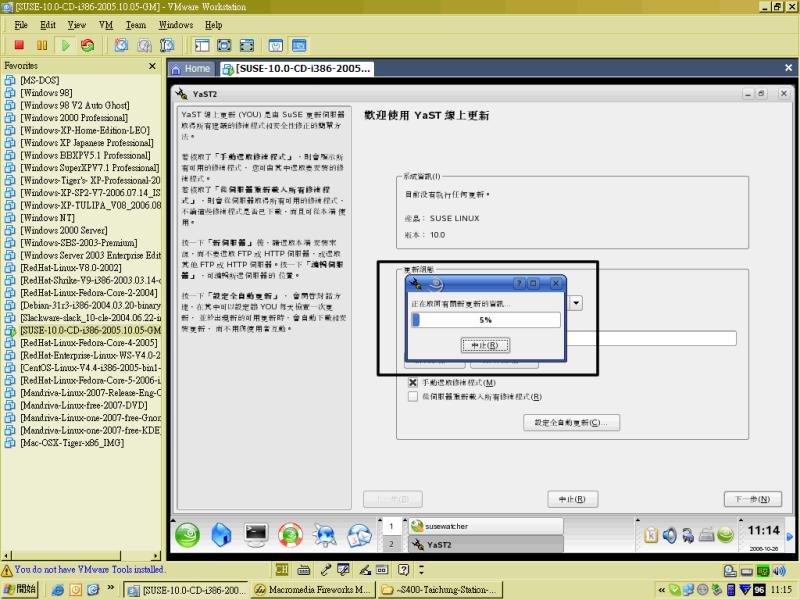Open the blue Home folder panel icon
The image size is (800, 600).
pyautogui.click(x=221, y=535)
